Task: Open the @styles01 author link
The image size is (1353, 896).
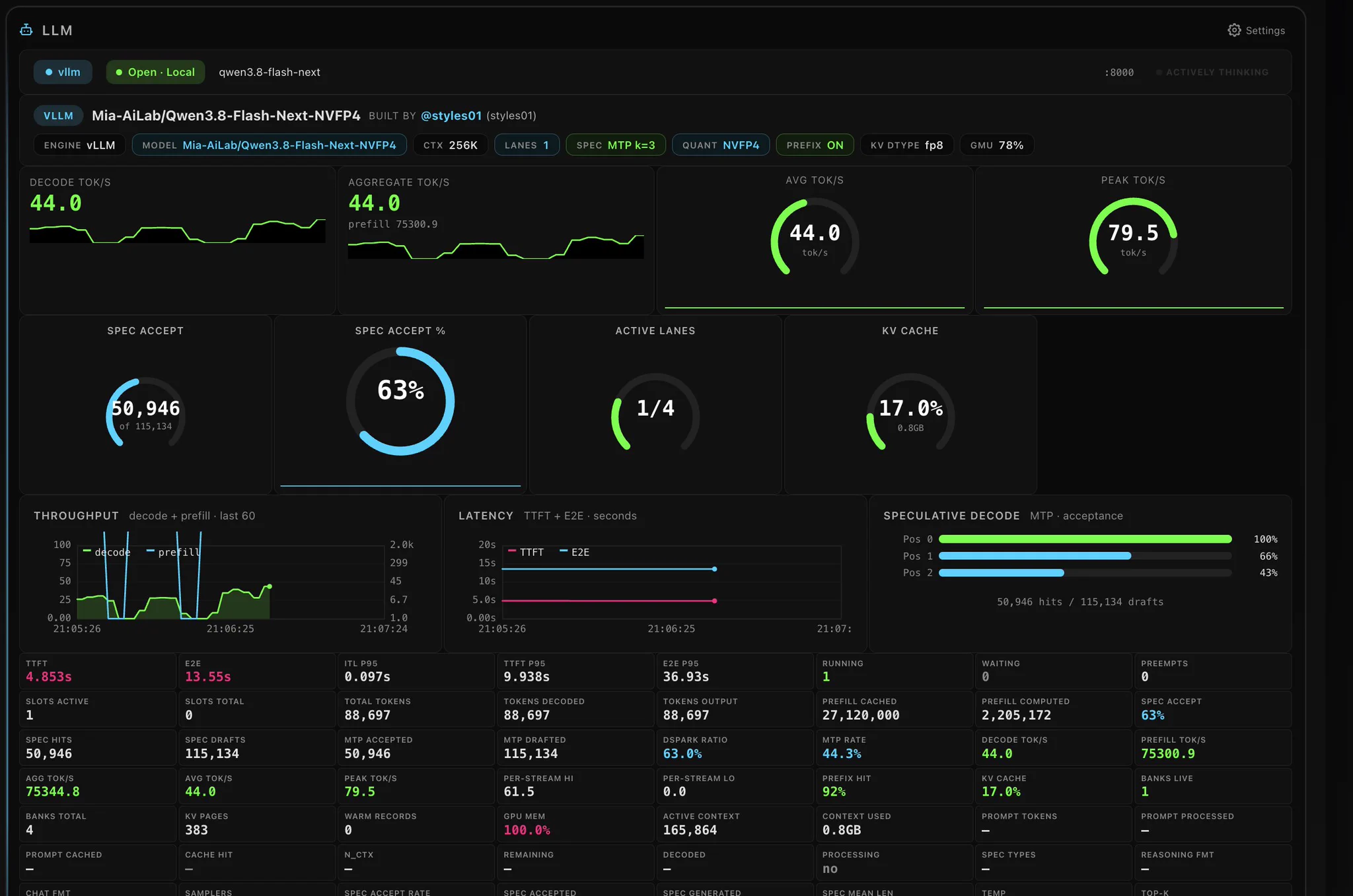Action: 451,116
